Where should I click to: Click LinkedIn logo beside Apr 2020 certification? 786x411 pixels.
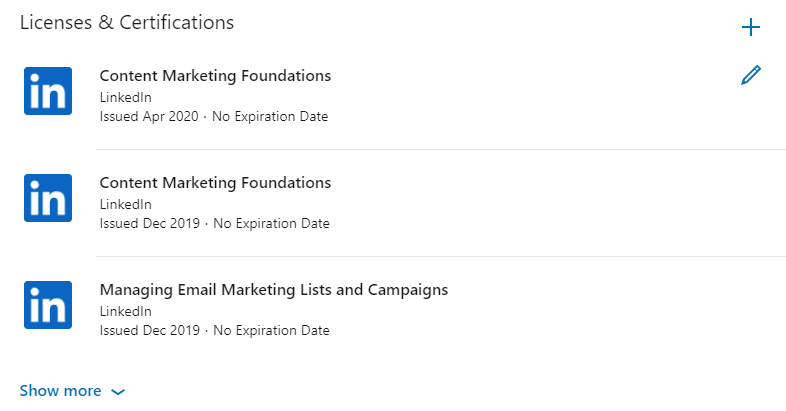click(x=48, y=91)
